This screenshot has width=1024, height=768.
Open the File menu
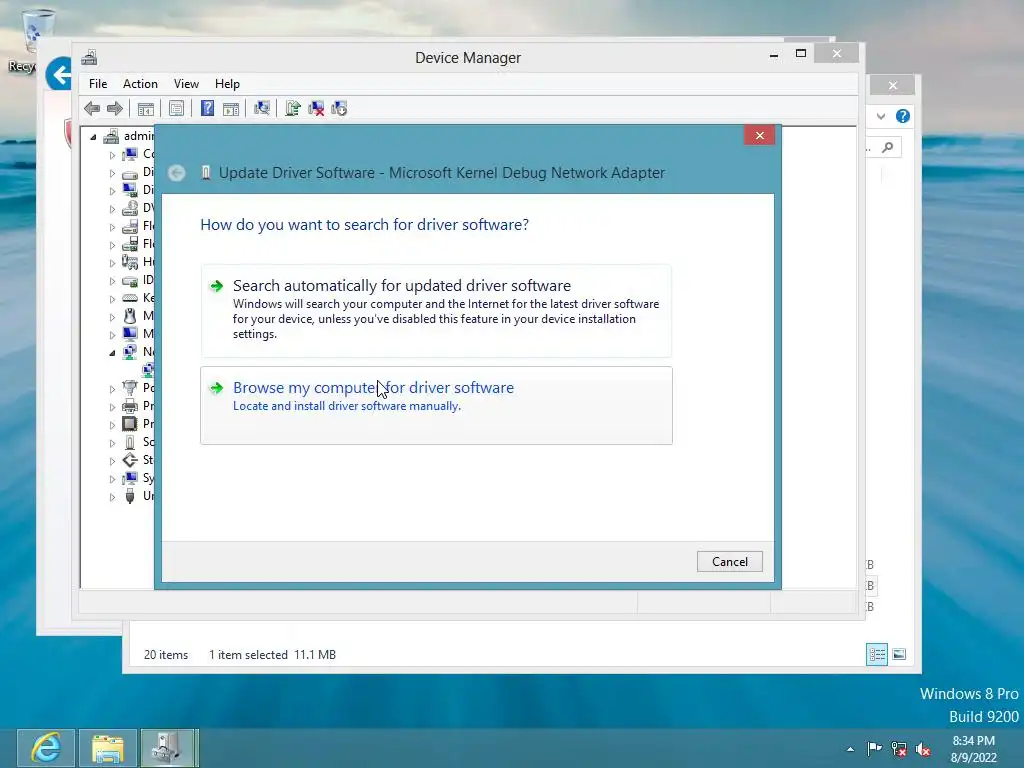pyautogui.click(x=98, y=84)
